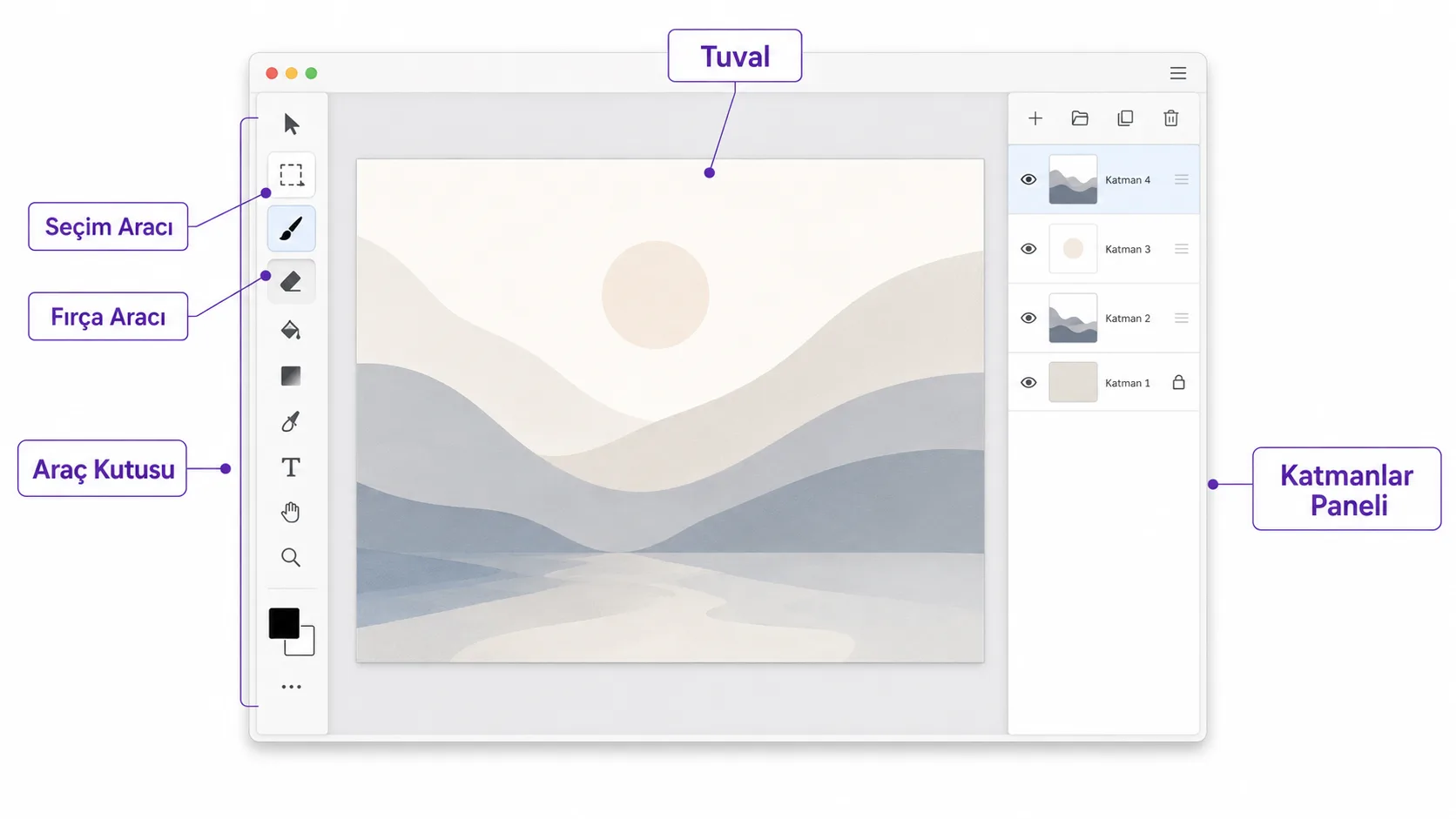Maximize the window with green button

(311, 73)
